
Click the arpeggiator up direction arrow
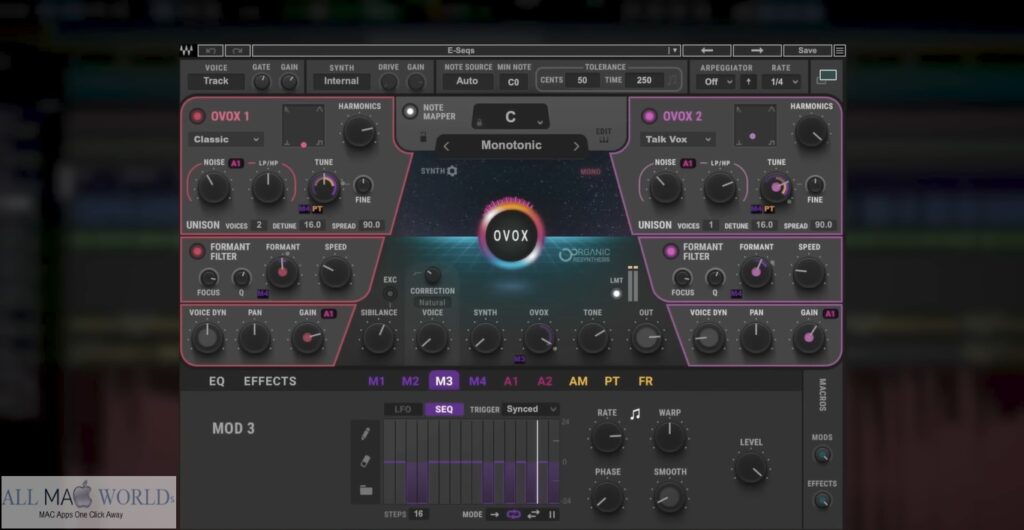[748, 82]
